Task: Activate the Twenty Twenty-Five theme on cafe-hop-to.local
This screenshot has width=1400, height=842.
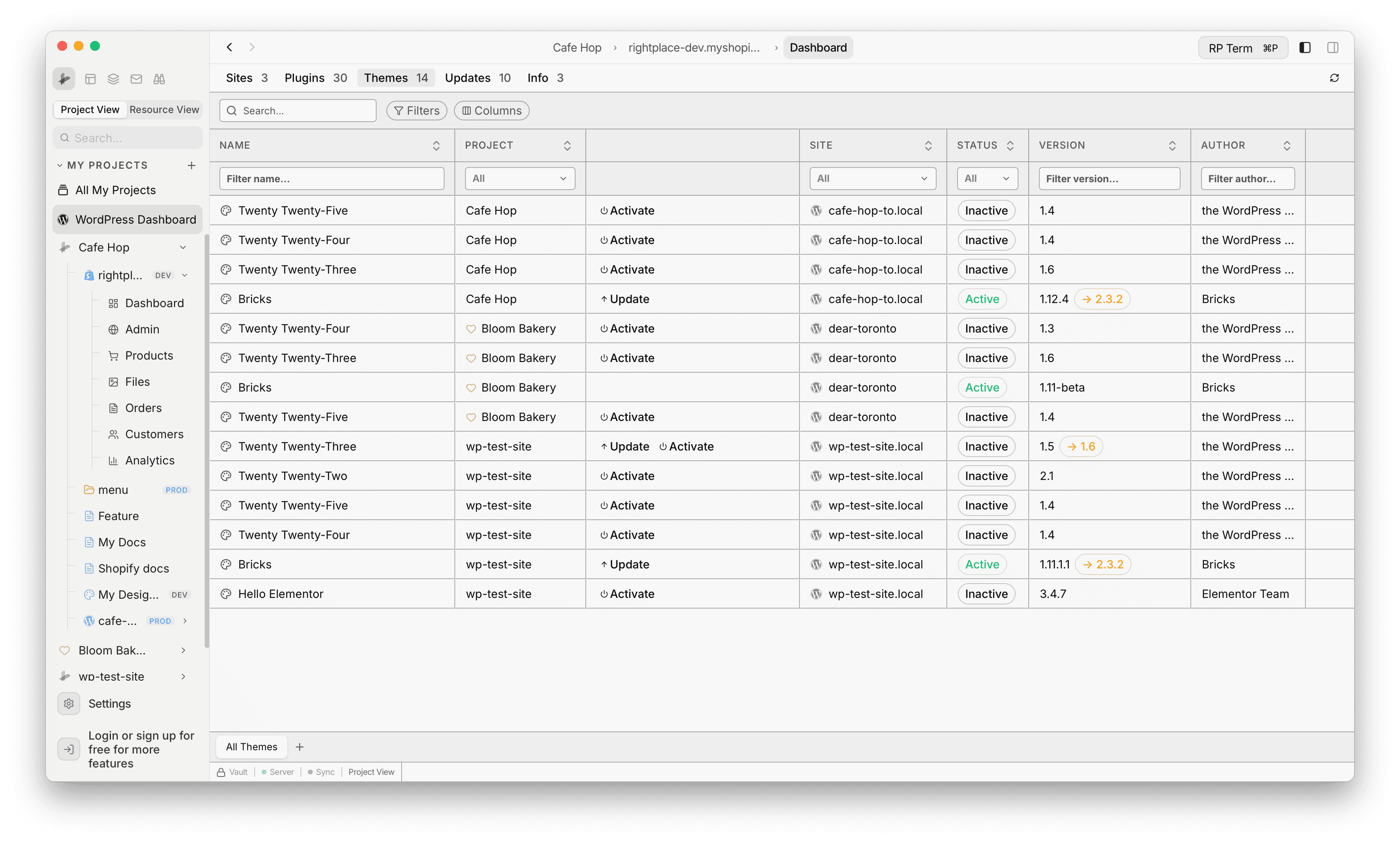Action: 627,210
